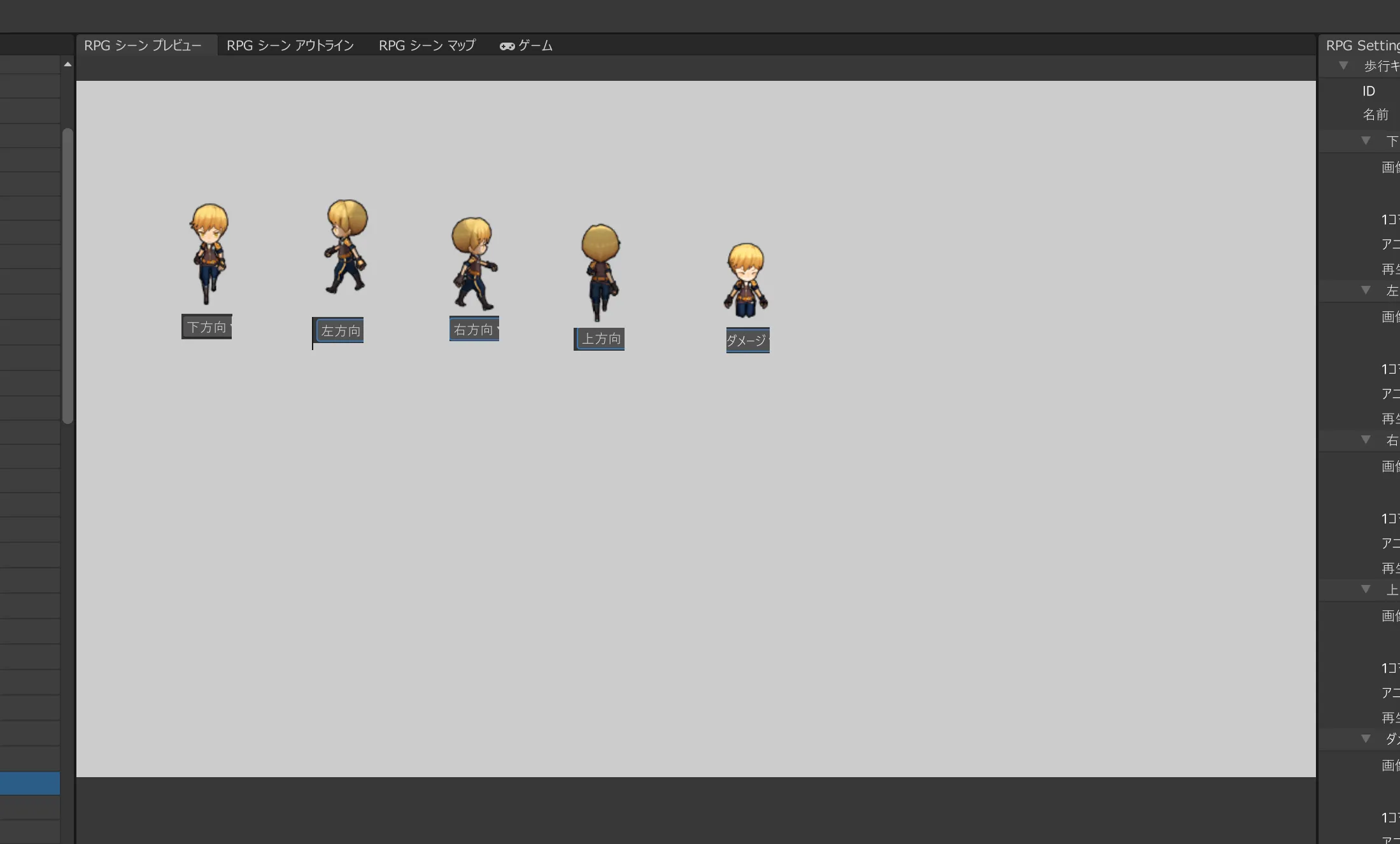Viewport: 1400px width, 844px height.
Task: Click the damage pose character sprite
Action: [x=746, y=281]
